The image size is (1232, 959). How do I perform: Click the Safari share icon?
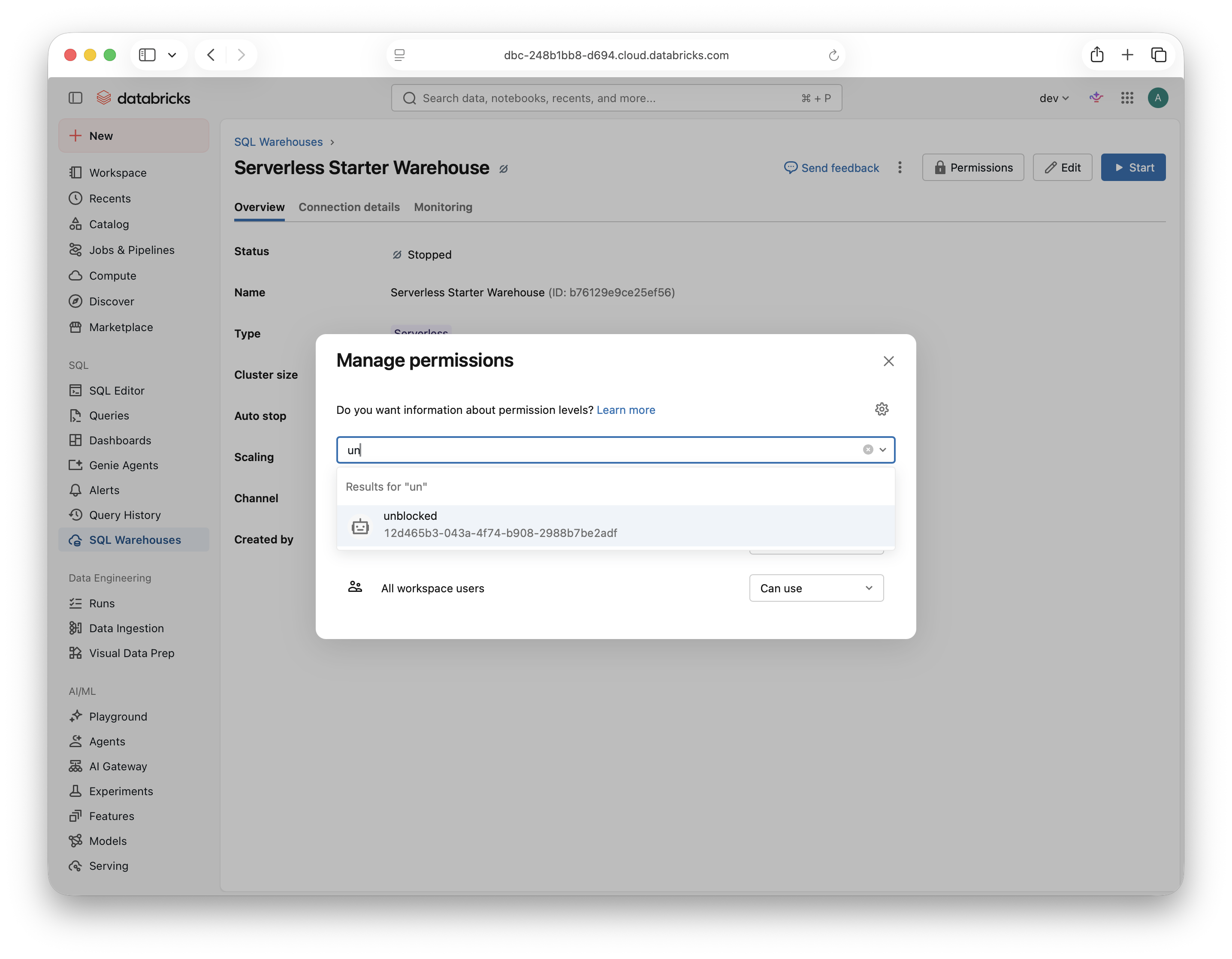click(1096, 55)
